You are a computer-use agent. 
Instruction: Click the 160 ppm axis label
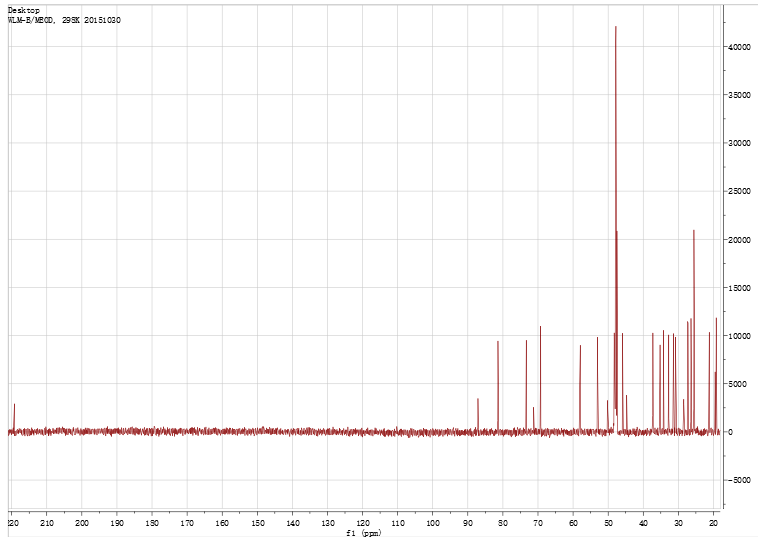222,523
